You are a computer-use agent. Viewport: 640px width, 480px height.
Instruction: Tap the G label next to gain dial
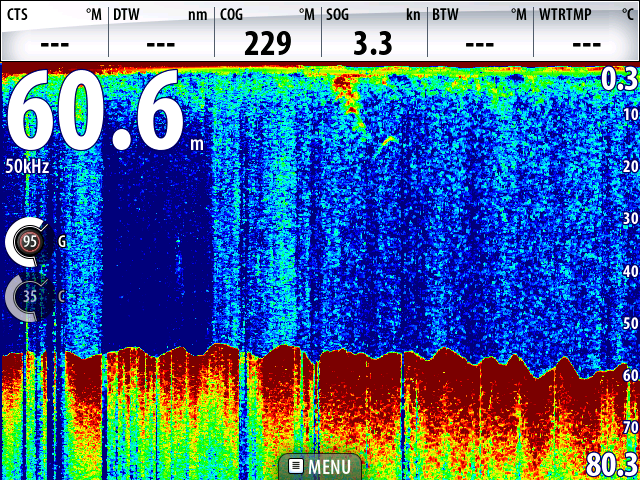pyautogui.click(x=62, y=241)
